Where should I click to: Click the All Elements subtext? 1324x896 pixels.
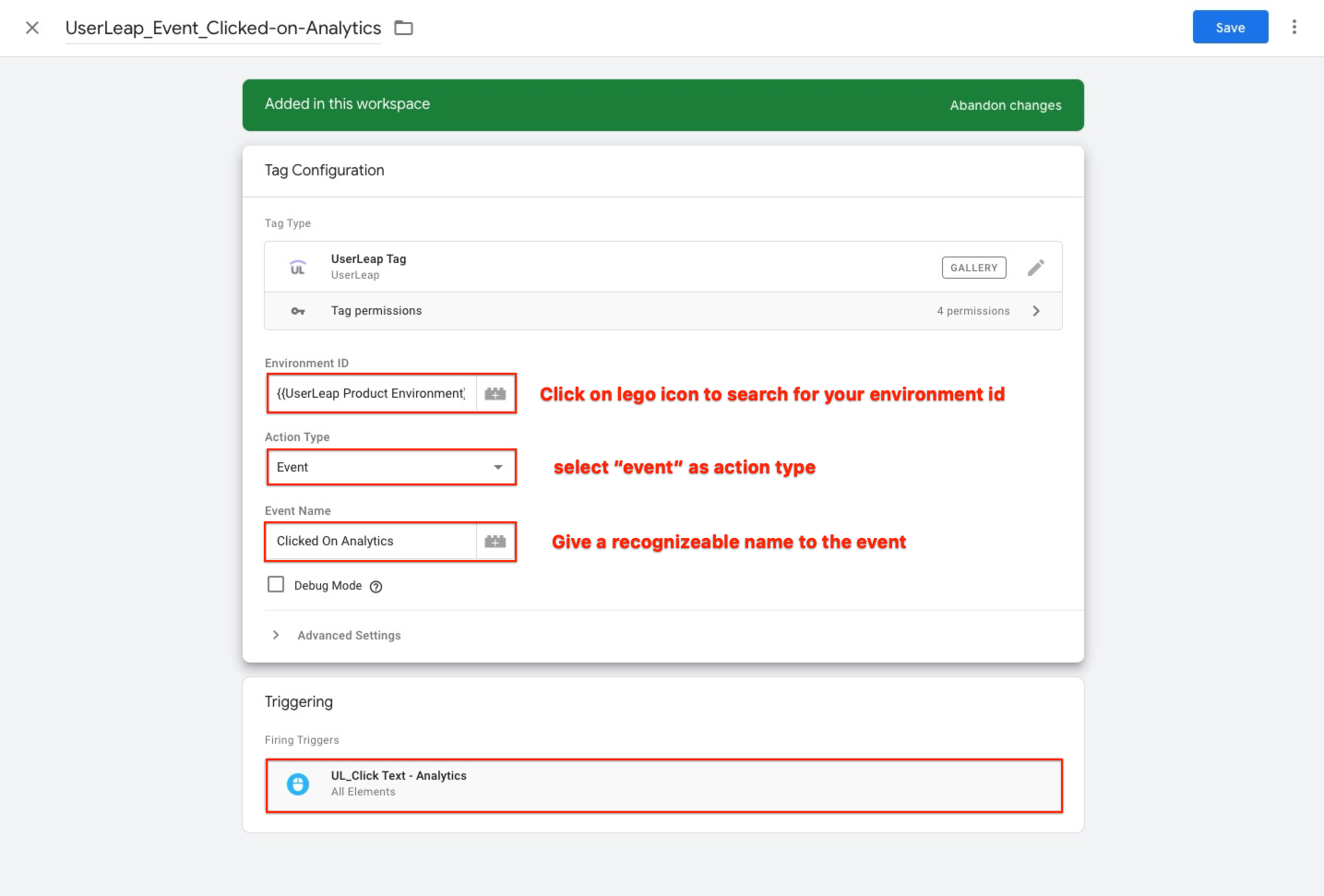pyautogui.click(x=364, y=792)
